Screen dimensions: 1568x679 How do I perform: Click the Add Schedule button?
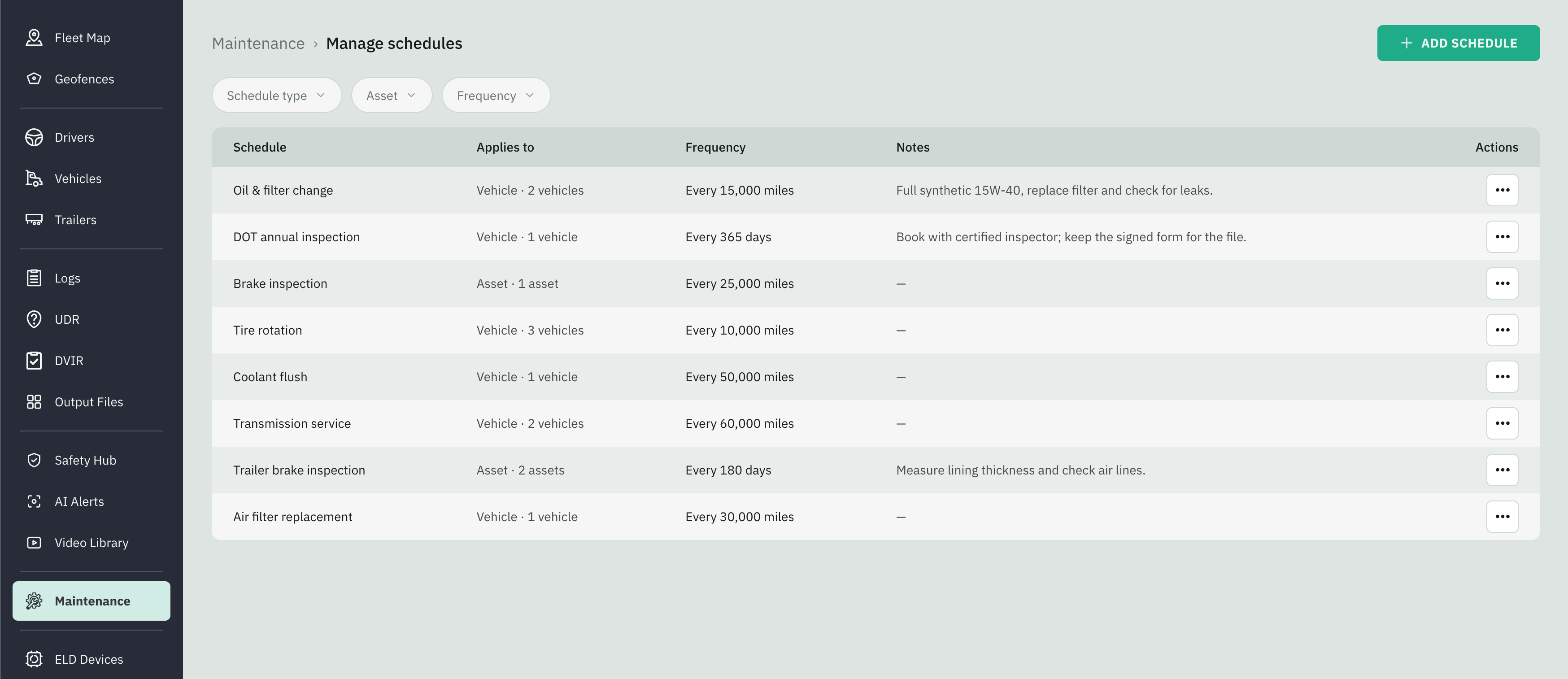pos(1459,43)
